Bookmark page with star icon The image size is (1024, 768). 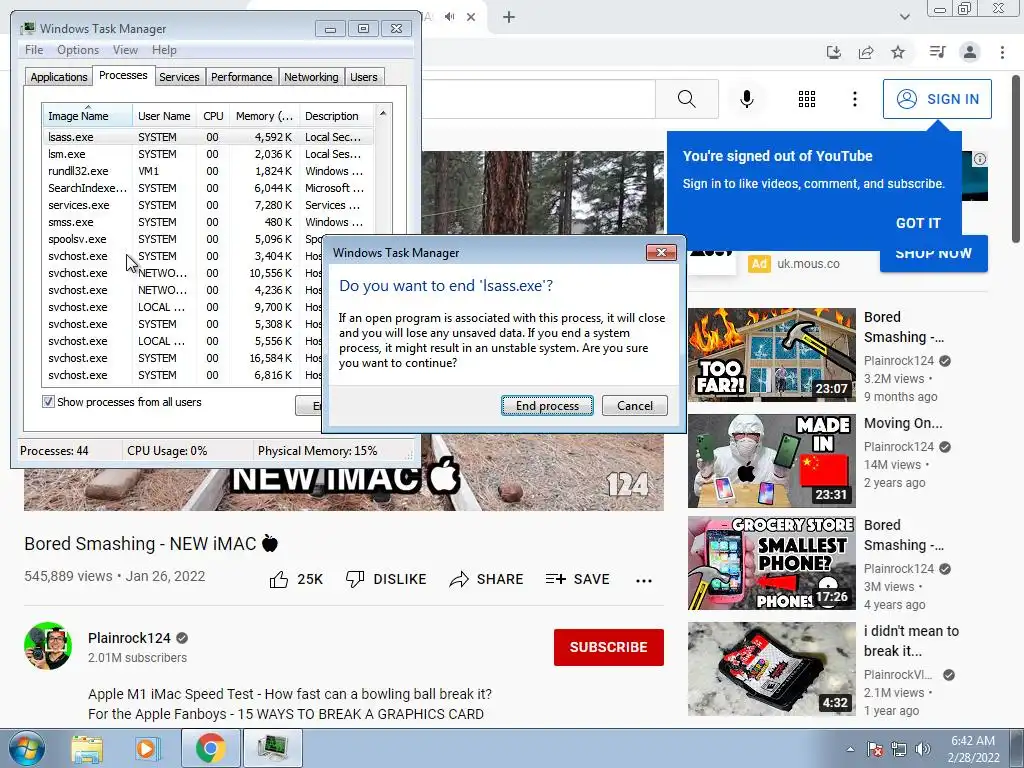point(898,52)
